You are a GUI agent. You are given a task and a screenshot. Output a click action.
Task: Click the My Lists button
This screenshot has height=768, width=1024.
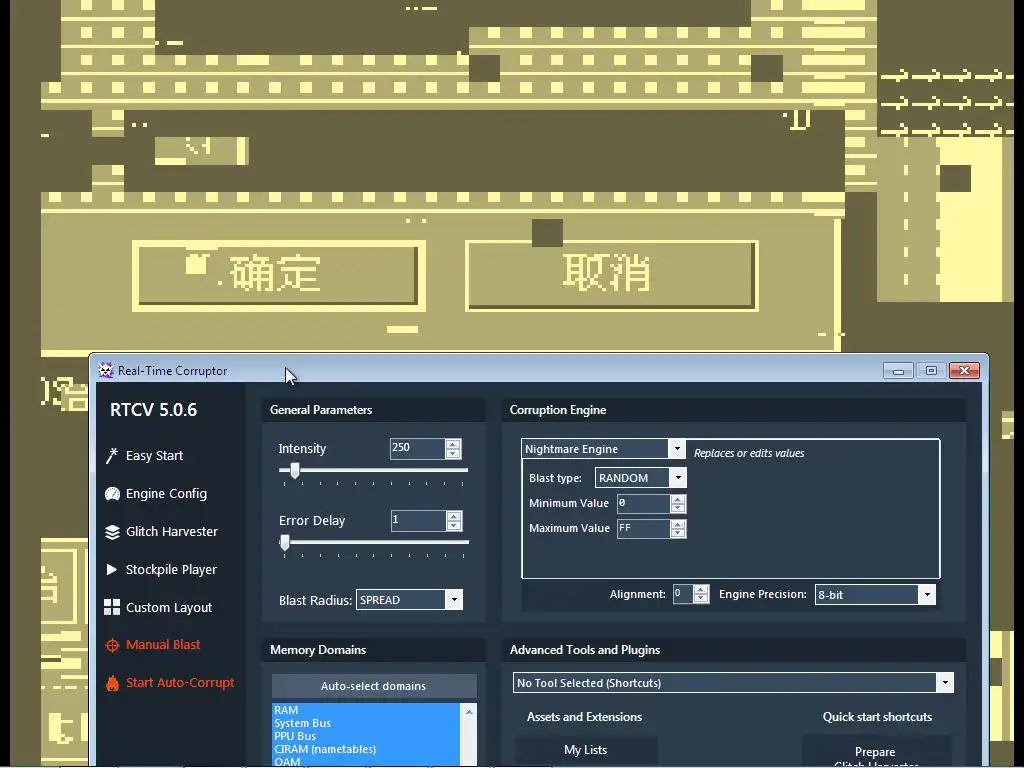pyautogui.click(x=586, y=750)
